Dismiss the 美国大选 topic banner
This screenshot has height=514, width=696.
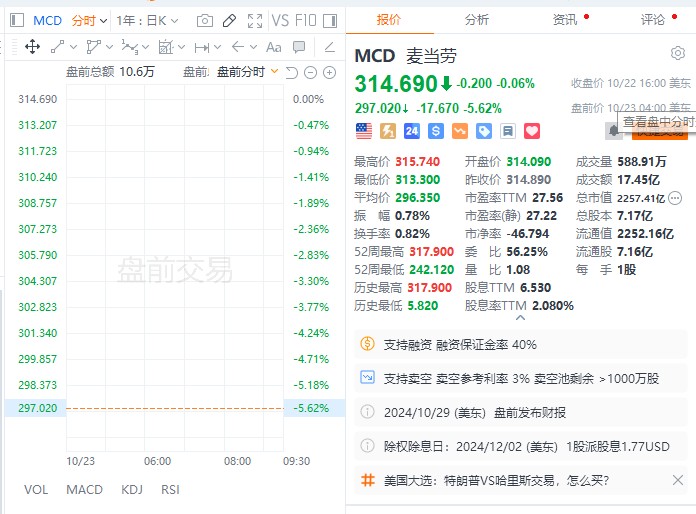(678, 480)
